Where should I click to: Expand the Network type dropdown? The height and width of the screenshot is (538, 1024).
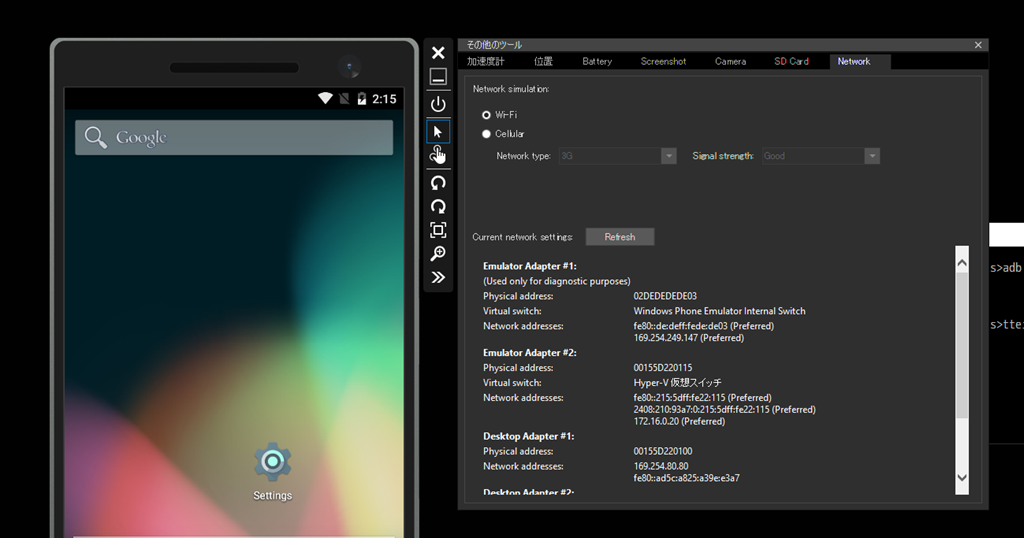coord(668,156)
